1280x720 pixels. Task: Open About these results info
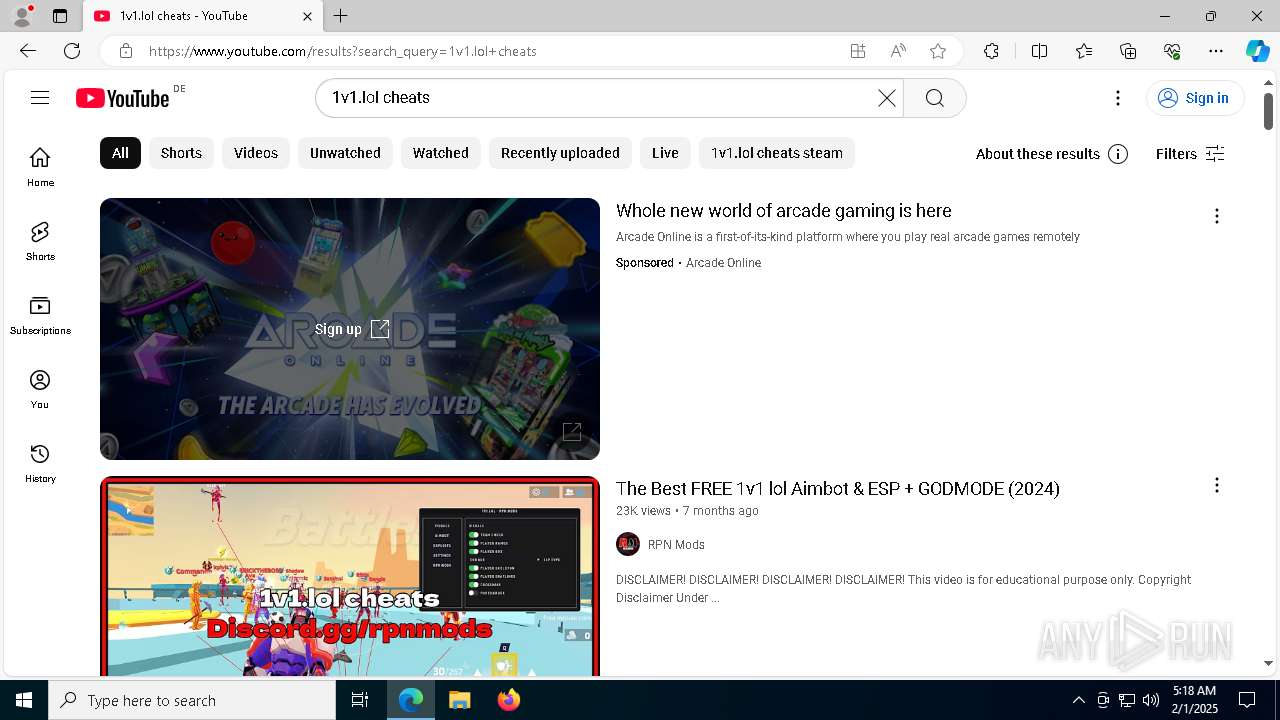click(x=1052, y=154)
